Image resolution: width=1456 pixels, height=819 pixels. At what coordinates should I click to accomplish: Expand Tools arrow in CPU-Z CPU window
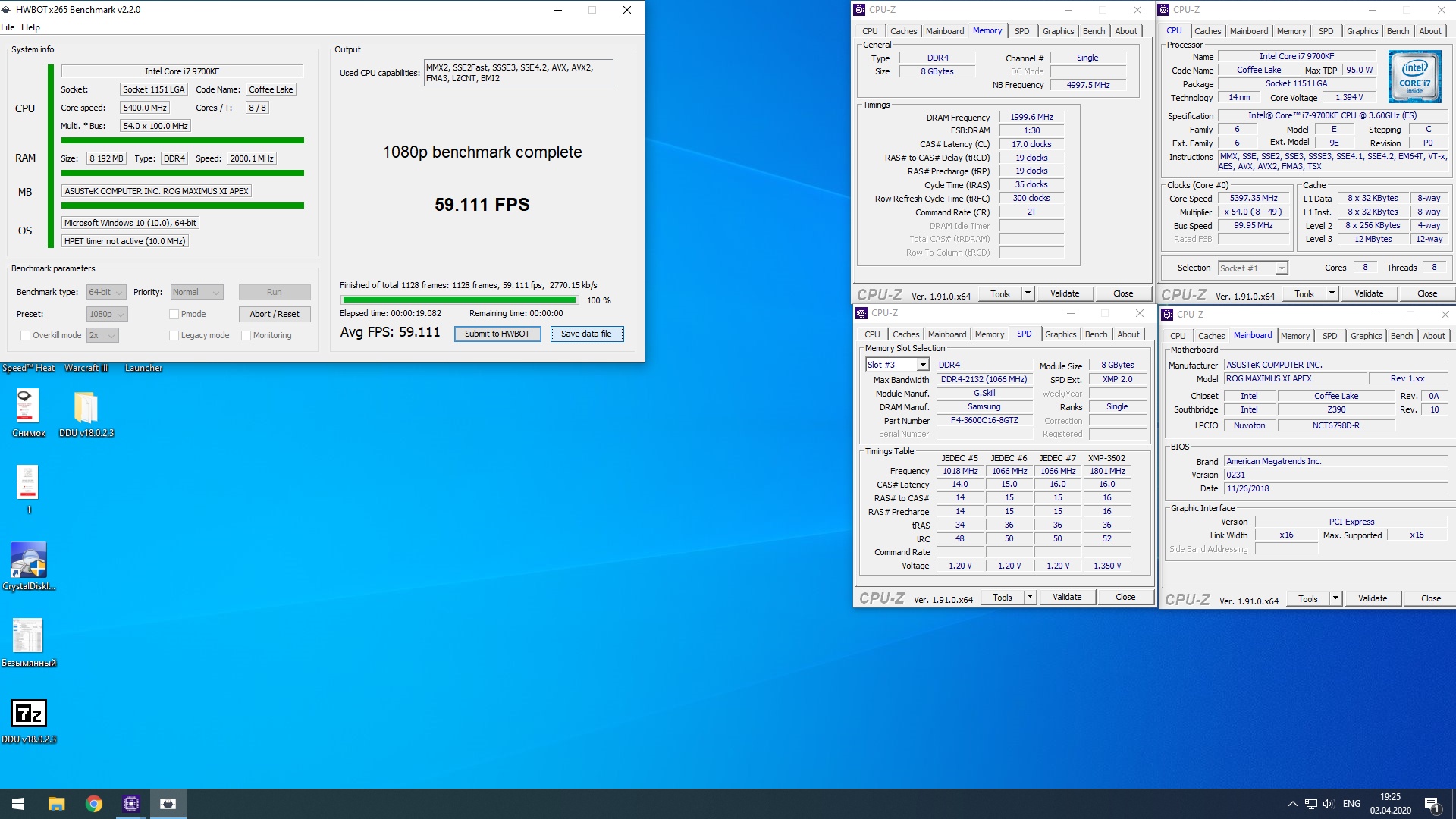point(1332,293)
